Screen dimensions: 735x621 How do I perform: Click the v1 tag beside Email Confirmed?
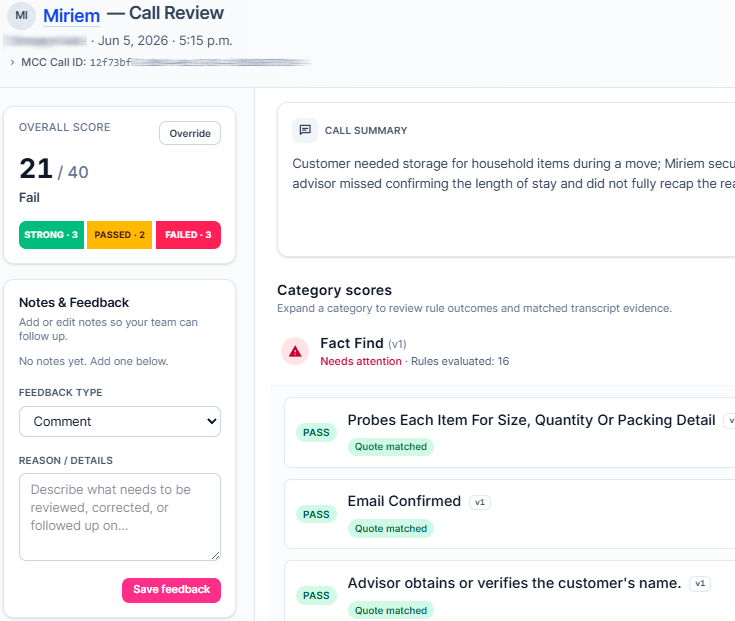coord(480,502)
